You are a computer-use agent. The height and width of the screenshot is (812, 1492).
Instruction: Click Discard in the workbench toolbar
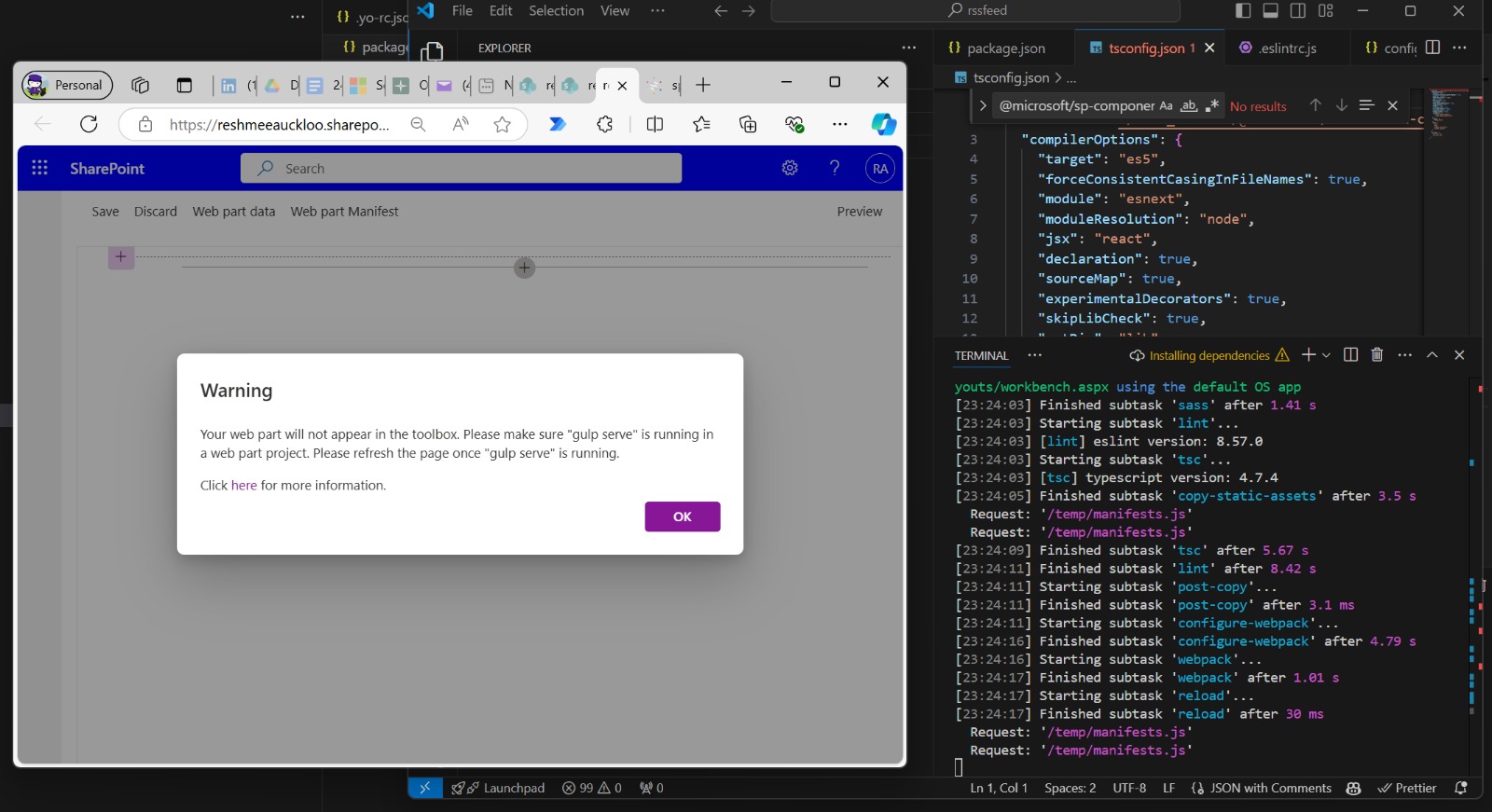pyautogui.click(x=156, y=212)
